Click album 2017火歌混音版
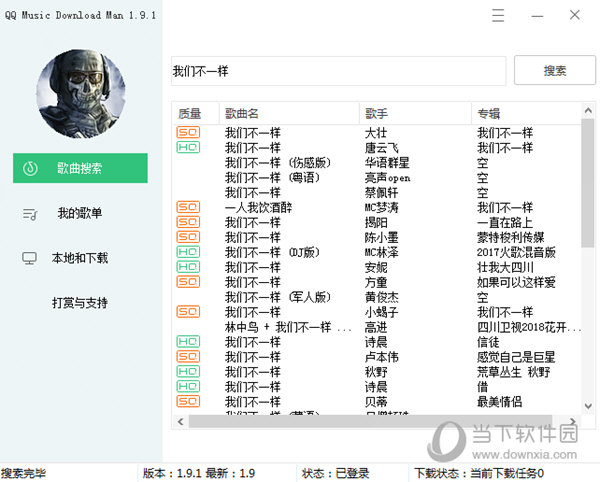This screenshot has height=482, width=600. [x=516, y=252]
